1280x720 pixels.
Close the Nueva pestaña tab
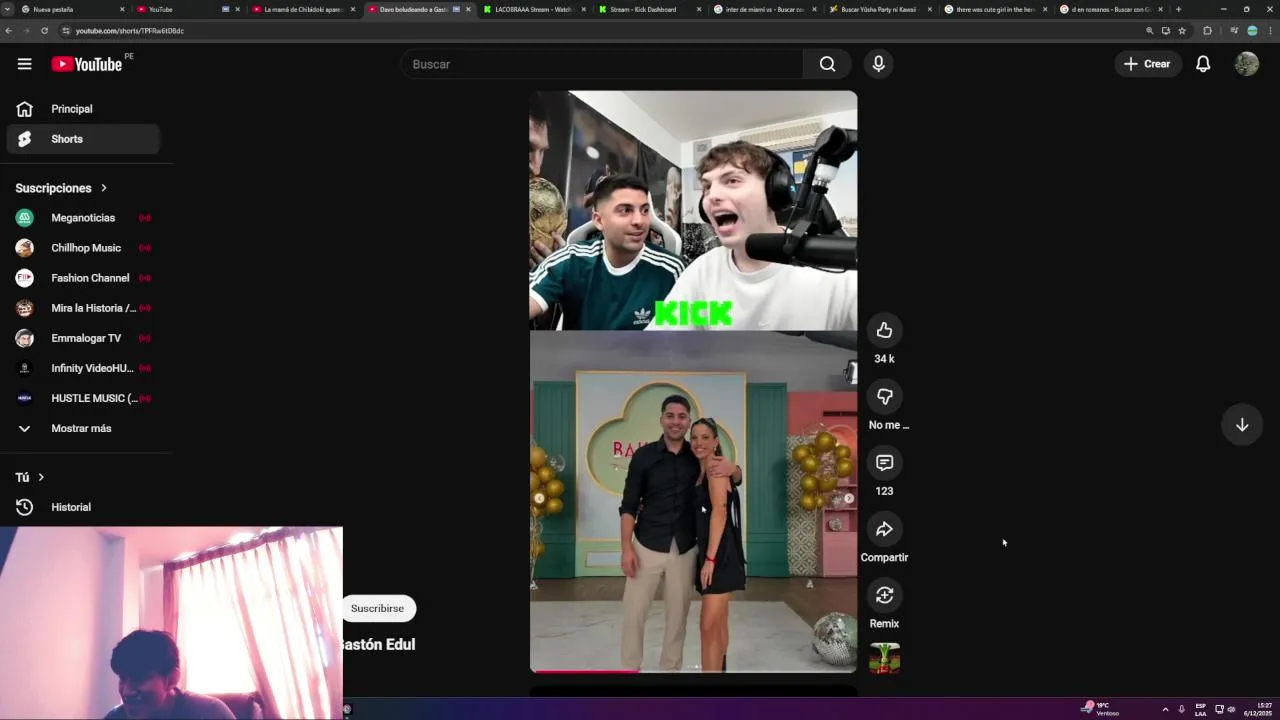point(122,9)
